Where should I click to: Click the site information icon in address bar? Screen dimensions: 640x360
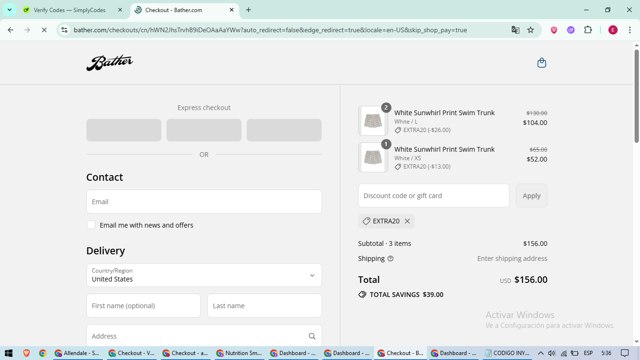point(64,30)
